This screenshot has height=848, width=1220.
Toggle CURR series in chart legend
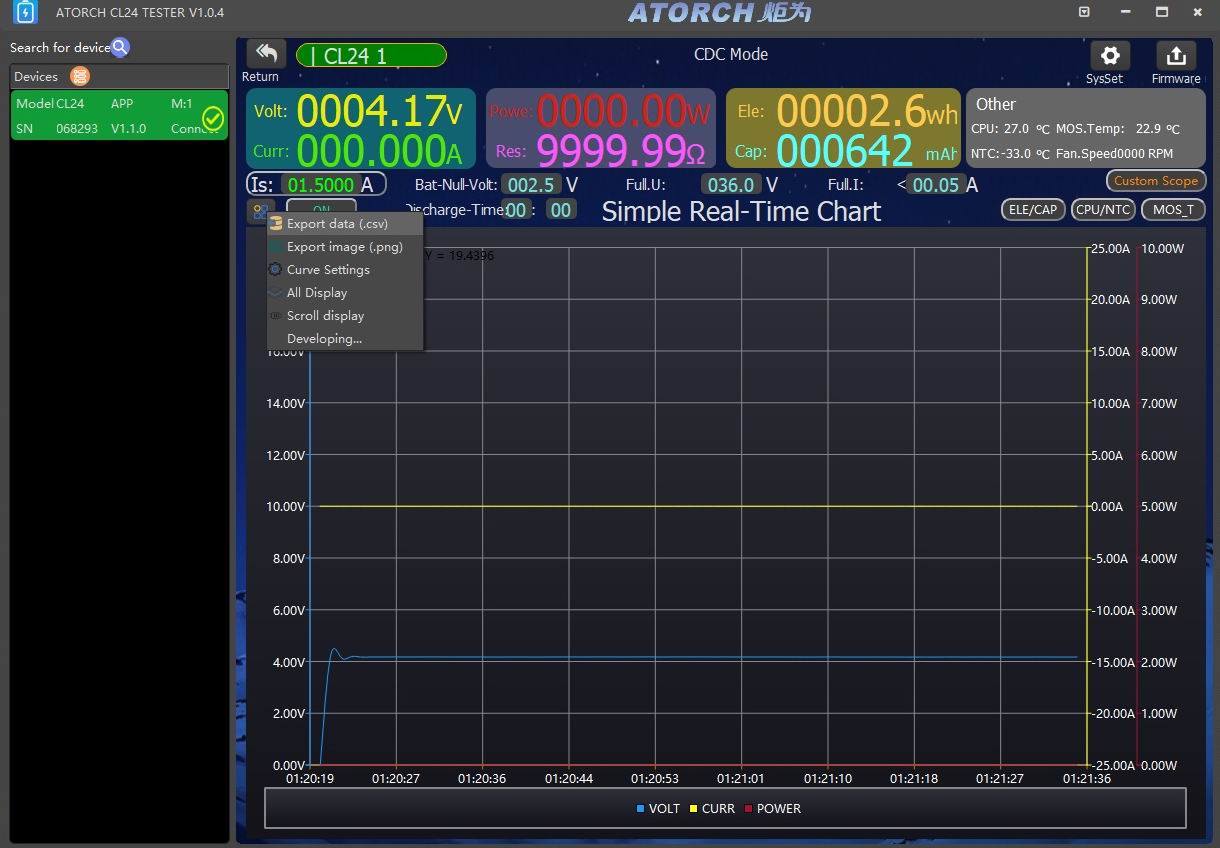711,808
